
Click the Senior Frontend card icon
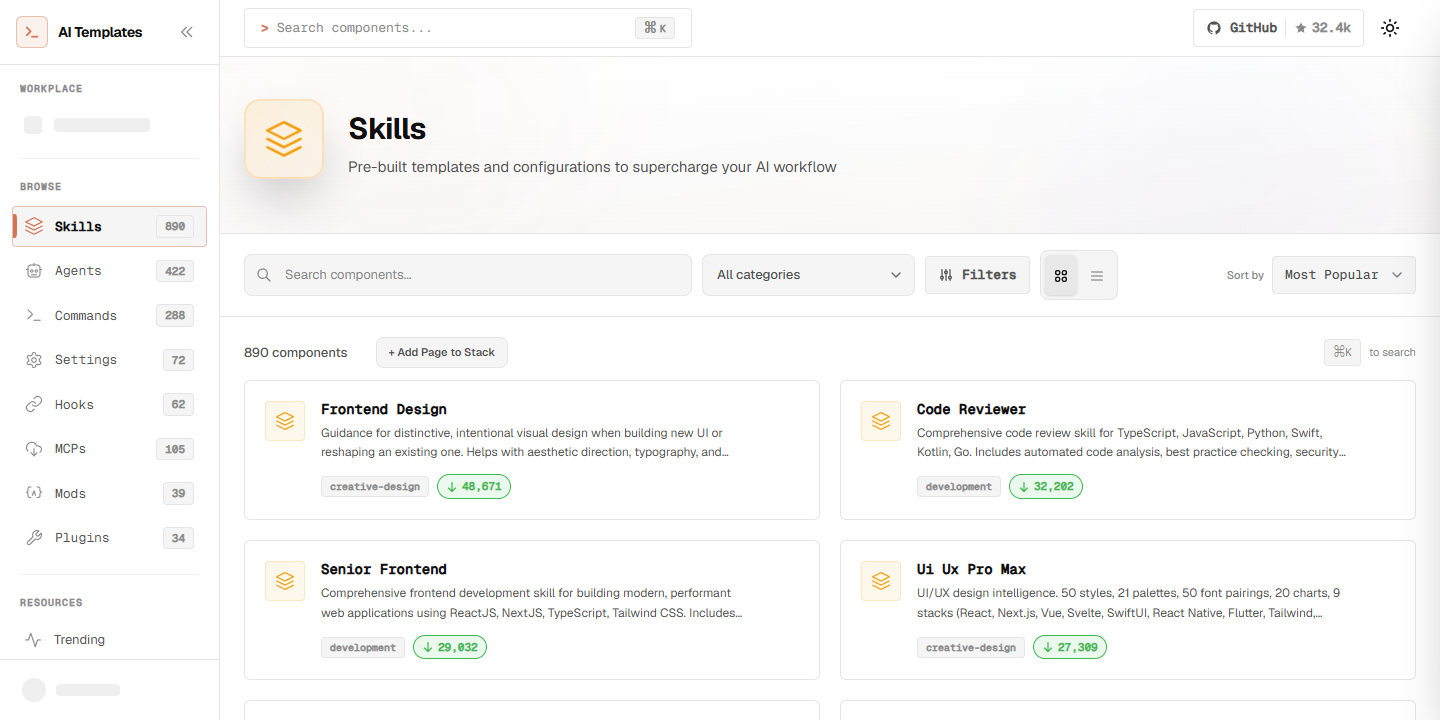click(x=285, y=581)
